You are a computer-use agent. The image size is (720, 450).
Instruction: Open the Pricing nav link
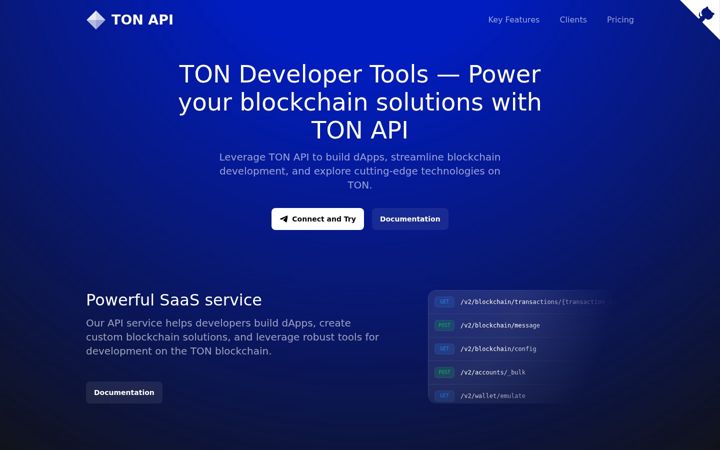tap(620, 20)
